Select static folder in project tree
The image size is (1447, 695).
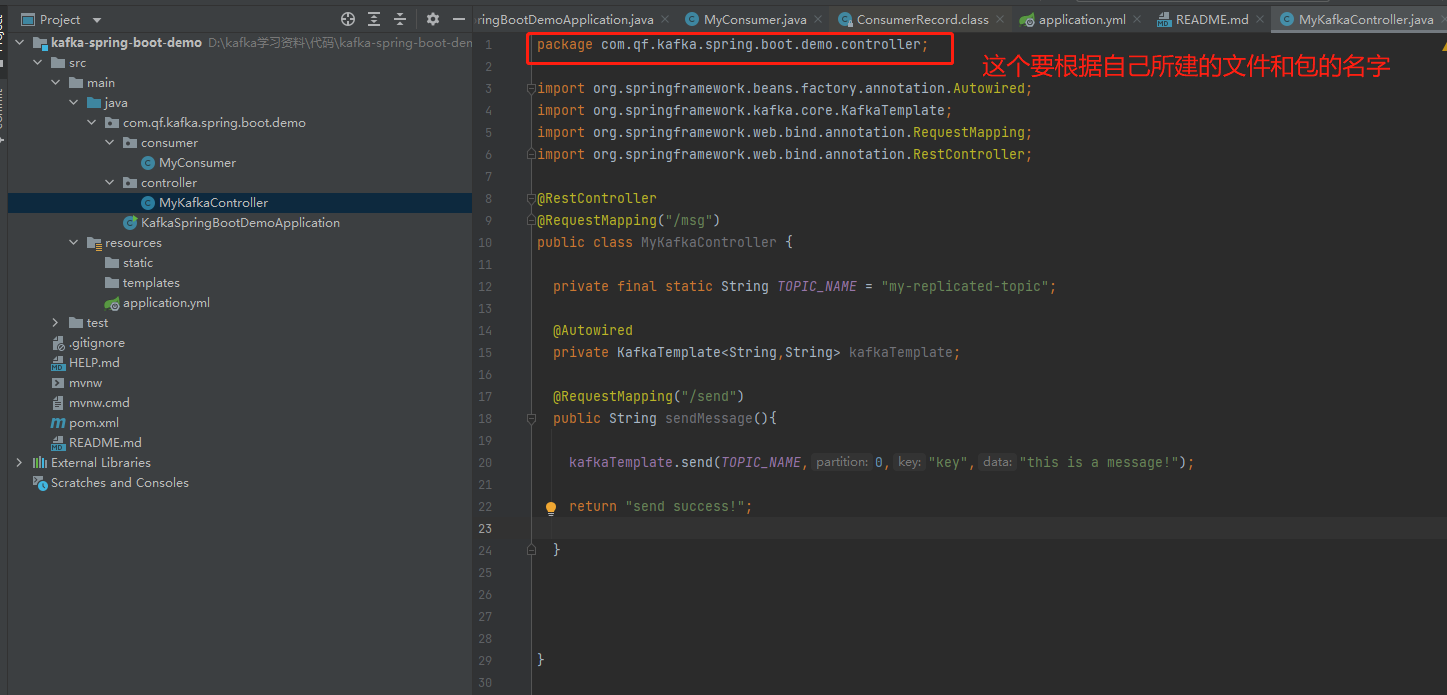[x=138, y=263]
